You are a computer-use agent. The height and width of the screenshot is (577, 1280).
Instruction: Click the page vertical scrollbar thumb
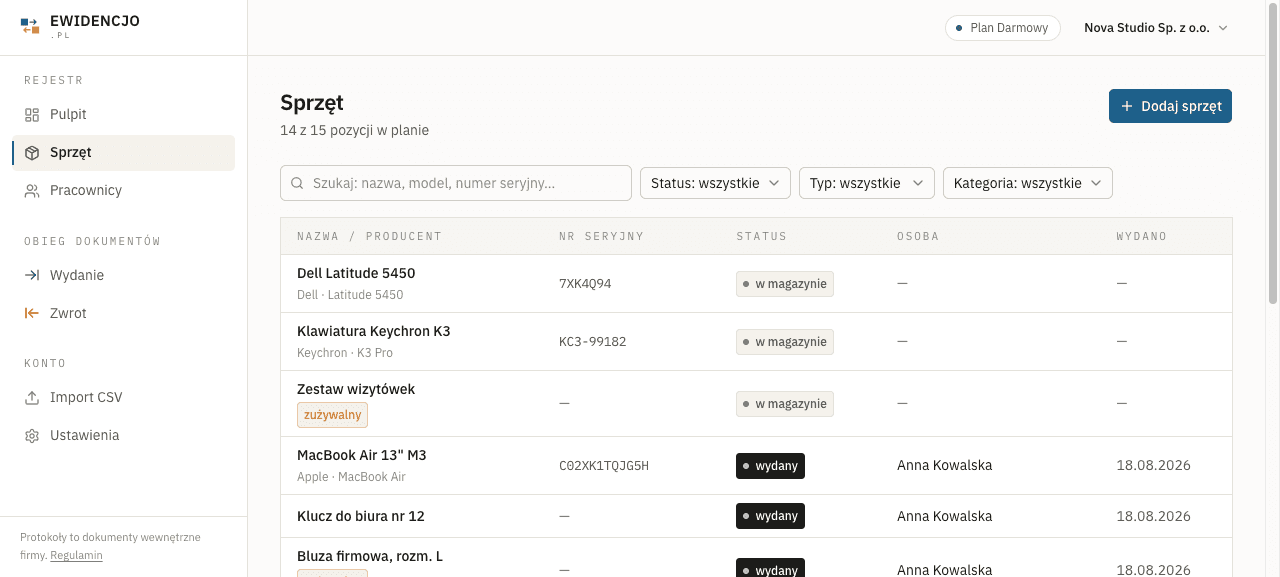coord(1273,154)
